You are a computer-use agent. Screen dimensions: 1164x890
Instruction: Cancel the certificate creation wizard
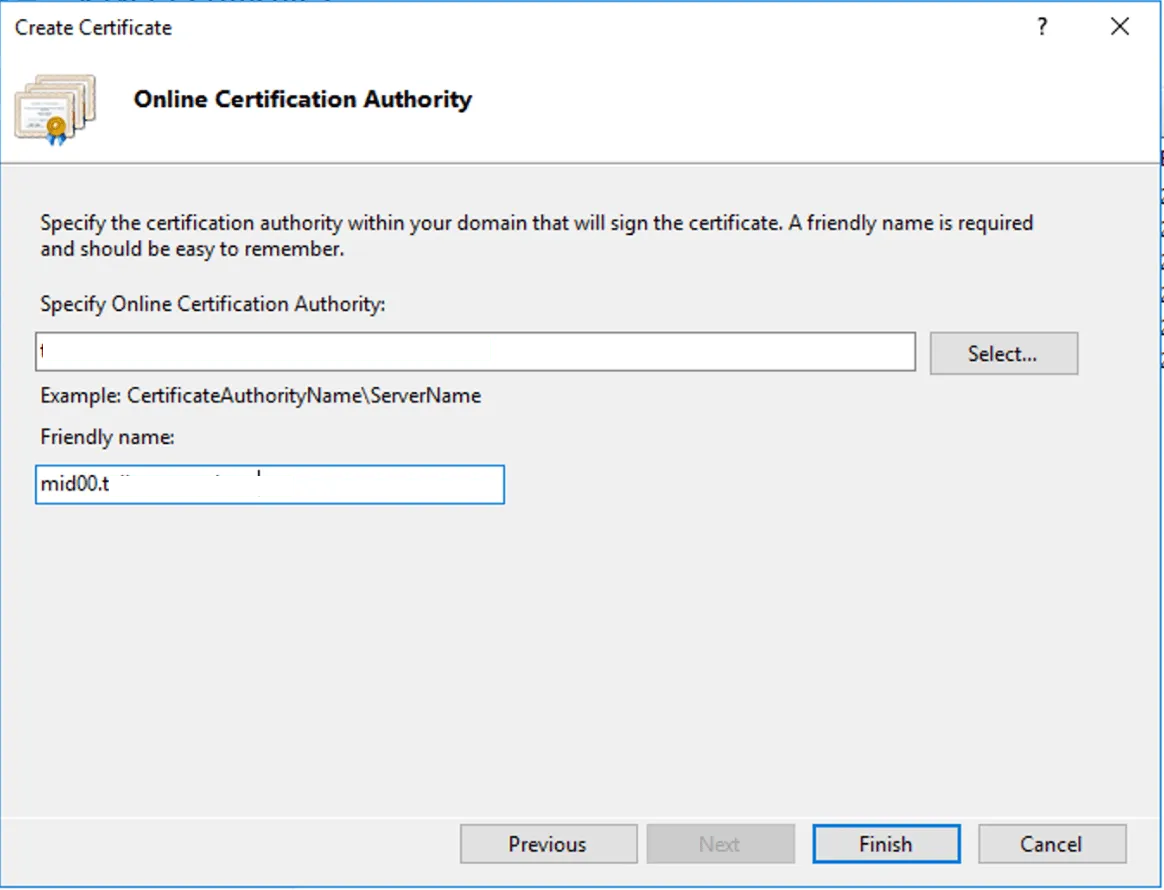point(1052,843)
